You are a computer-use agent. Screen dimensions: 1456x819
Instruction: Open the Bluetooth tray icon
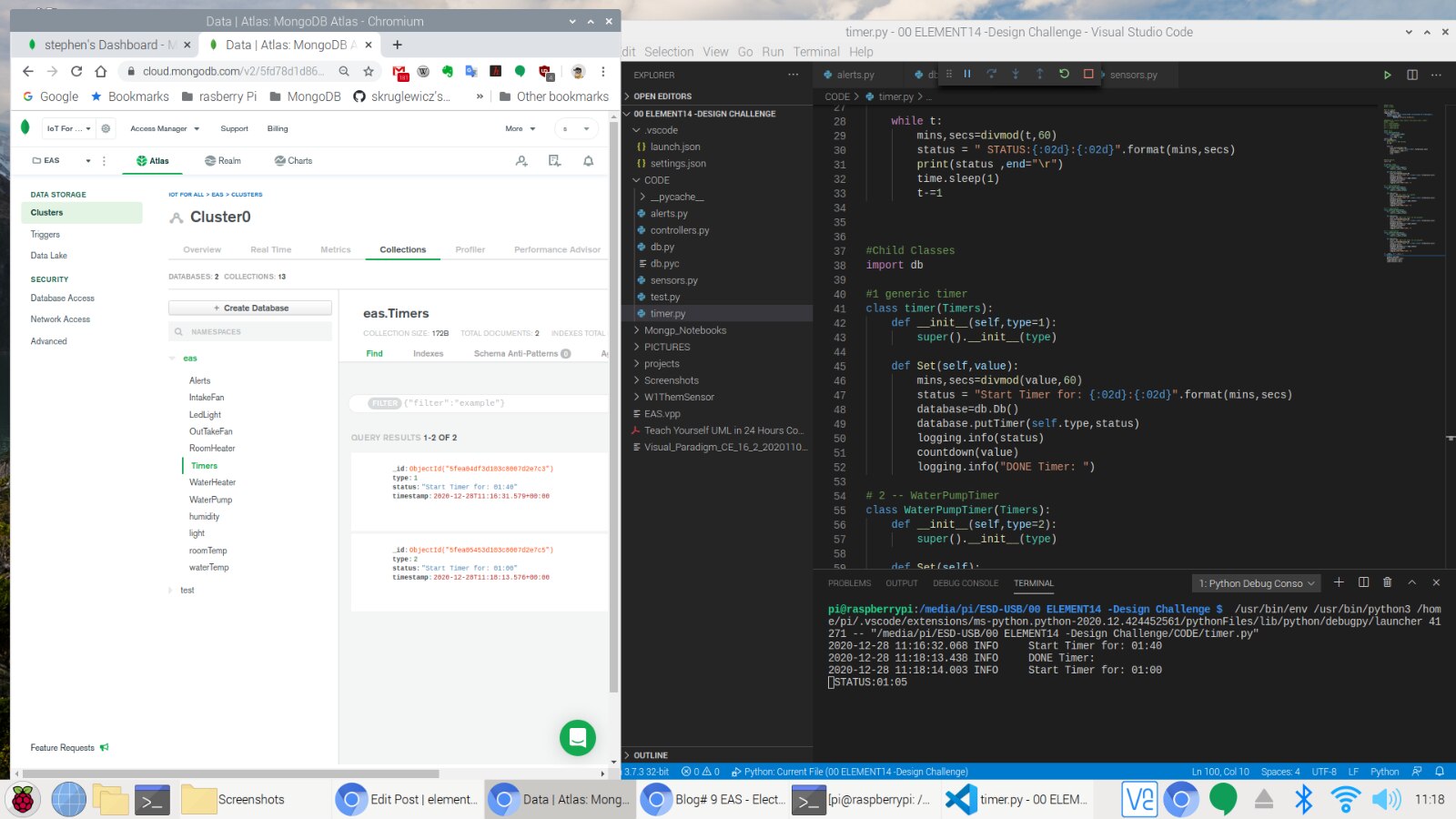[1303, 799]
